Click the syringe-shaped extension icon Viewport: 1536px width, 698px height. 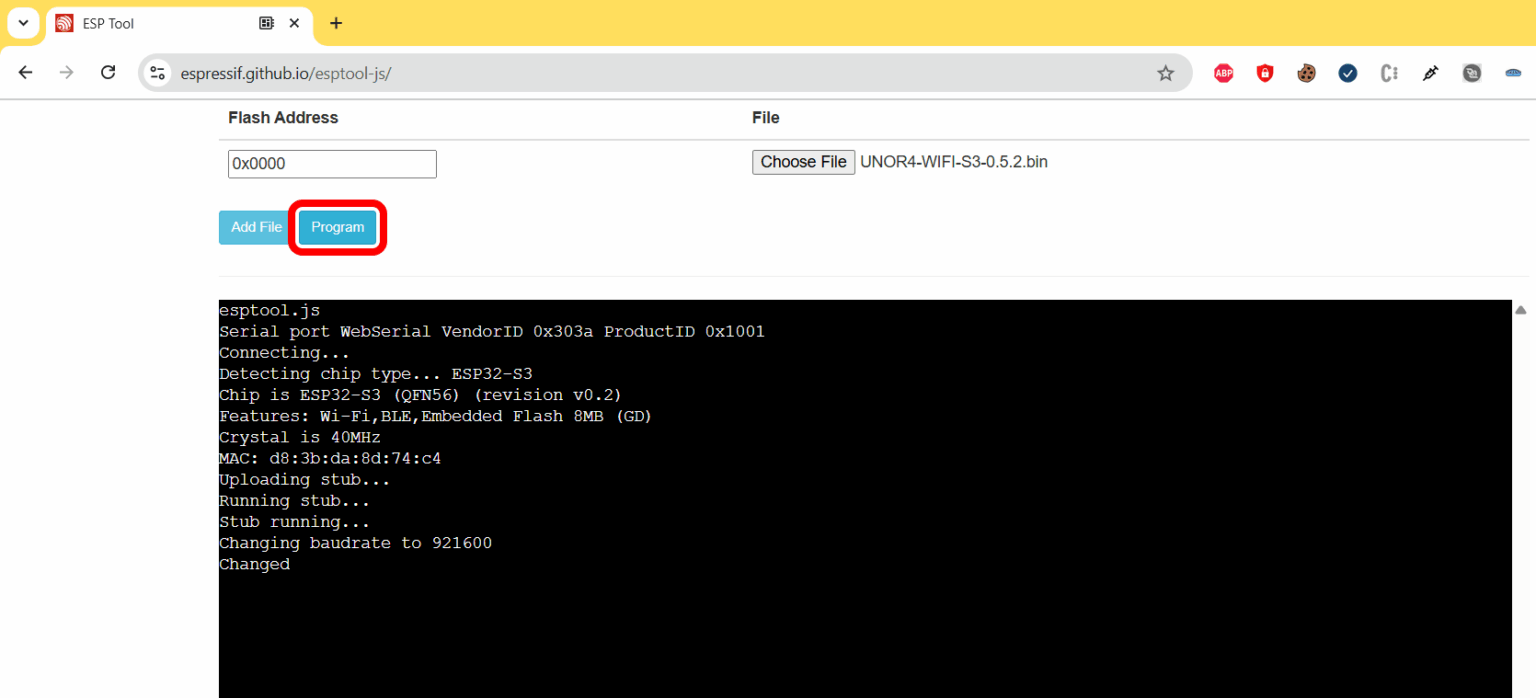(1430, 72)
